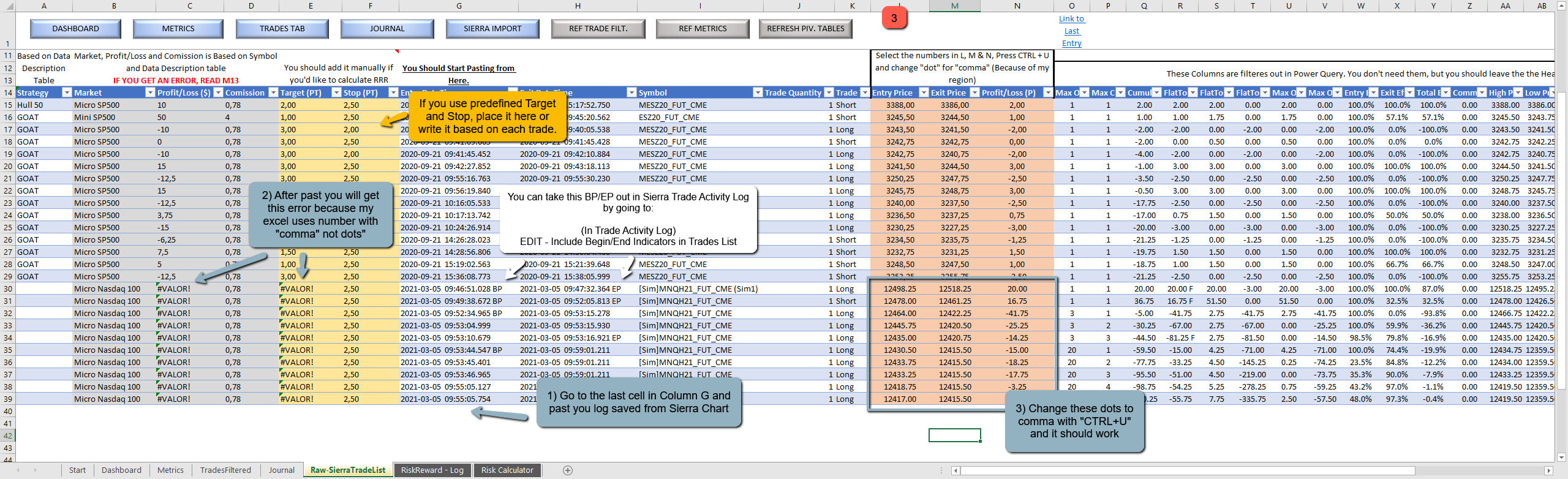Viewport: 1568px width, 479px height.
Task: Select column A header
Action: pos(43,6)
